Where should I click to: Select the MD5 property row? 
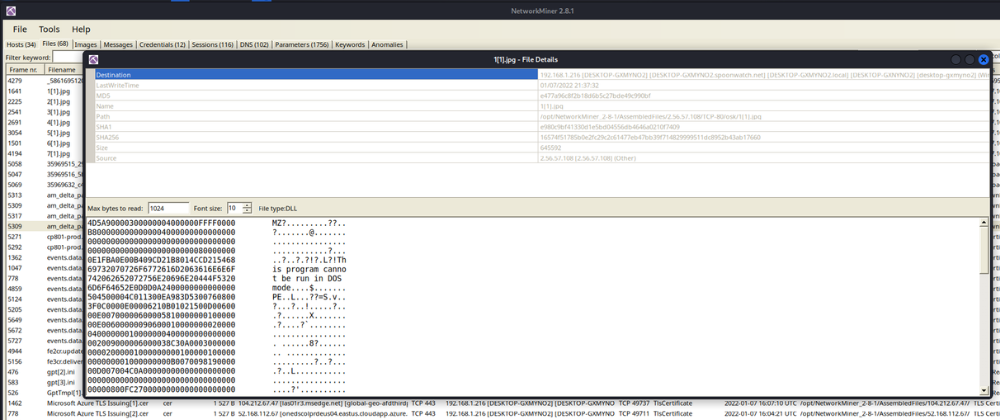[538, 96]
